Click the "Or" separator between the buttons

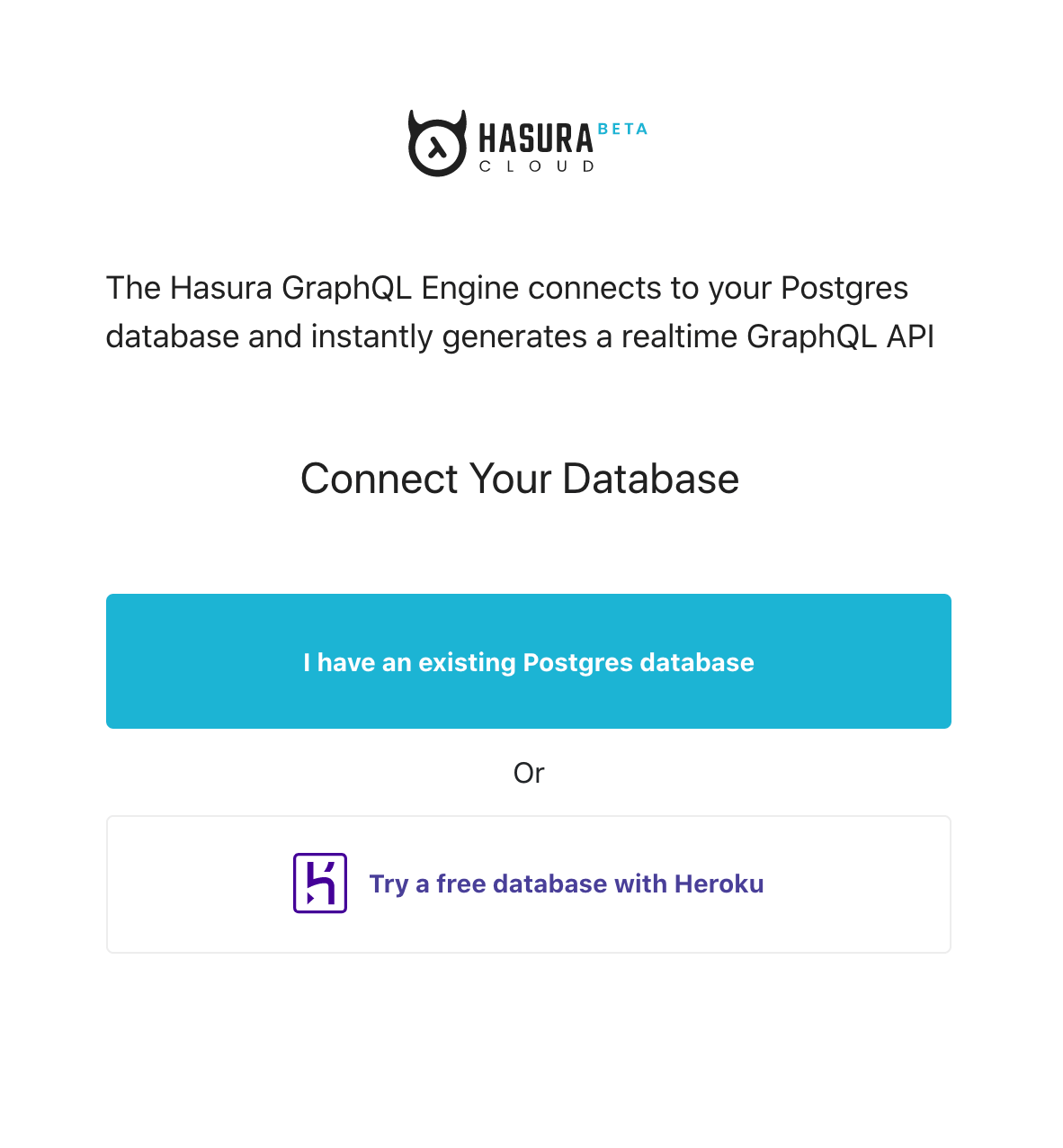pos(529,773)
